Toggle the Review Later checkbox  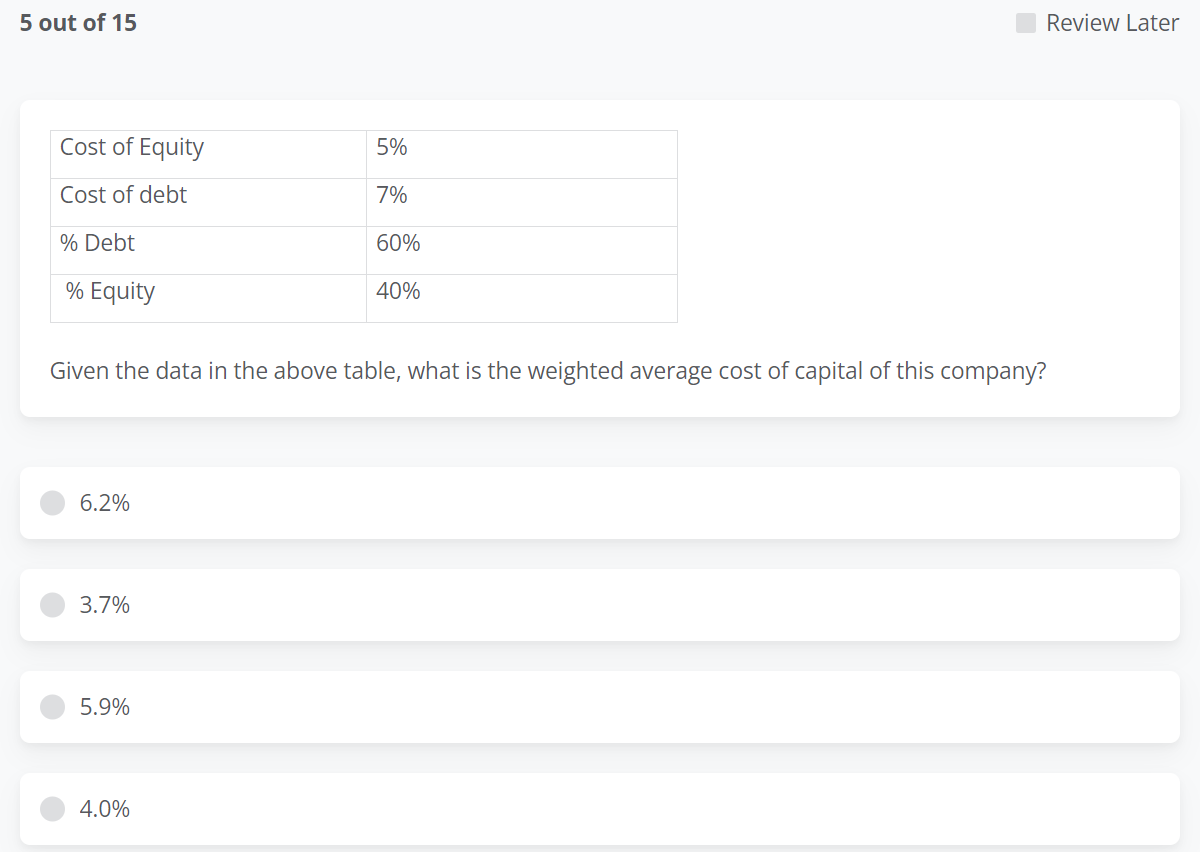(x=1024, y=22)
